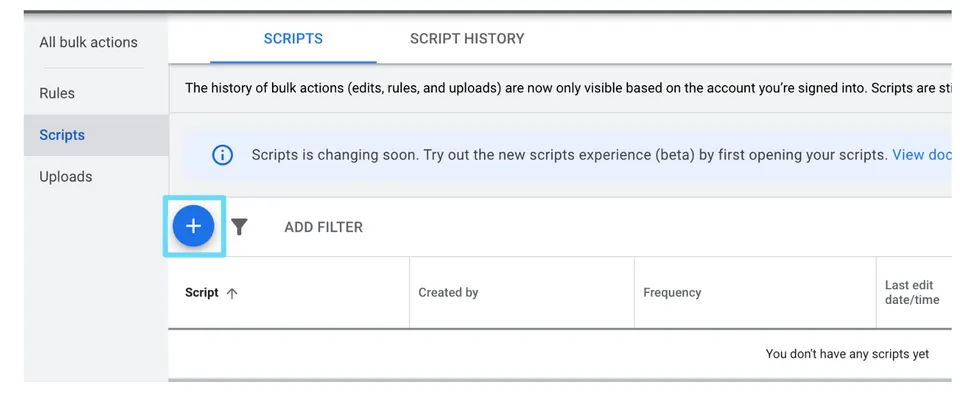Open Rules in the sidebar
The image size is (960, 398).
click(57, 93)
